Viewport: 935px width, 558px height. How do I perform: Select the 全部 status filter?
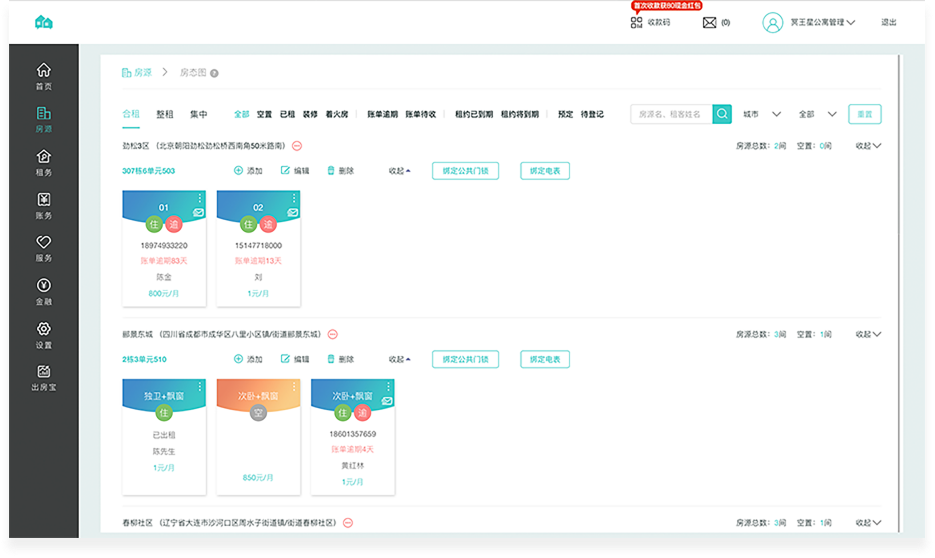click(x=242, y=114)
